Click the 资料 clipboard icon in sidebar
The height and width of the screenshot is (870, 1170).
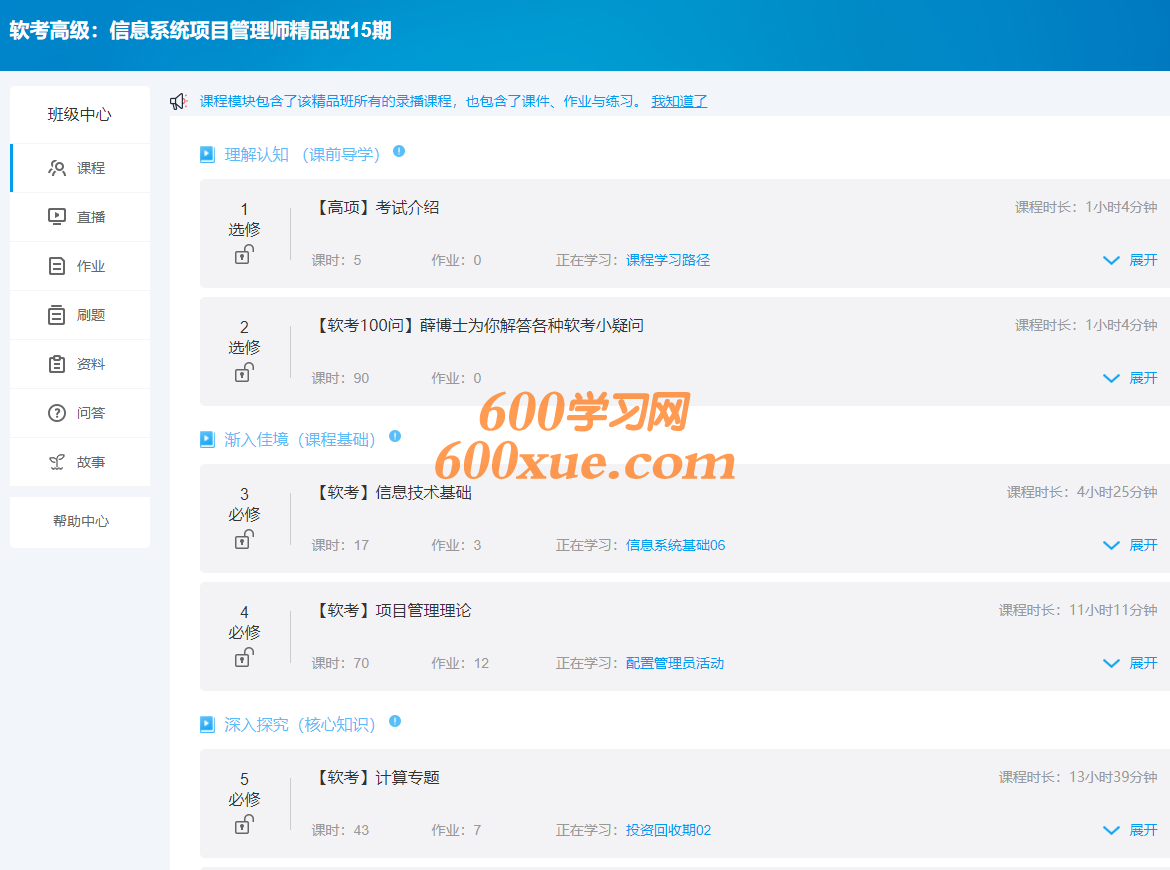57,364
